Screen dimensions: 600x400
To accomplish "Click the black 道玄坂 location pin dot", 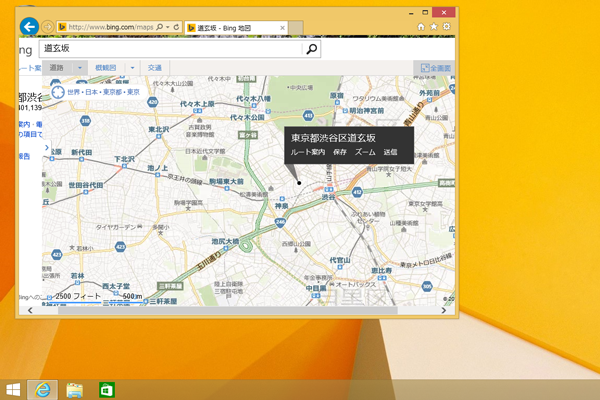I will 299,183.
